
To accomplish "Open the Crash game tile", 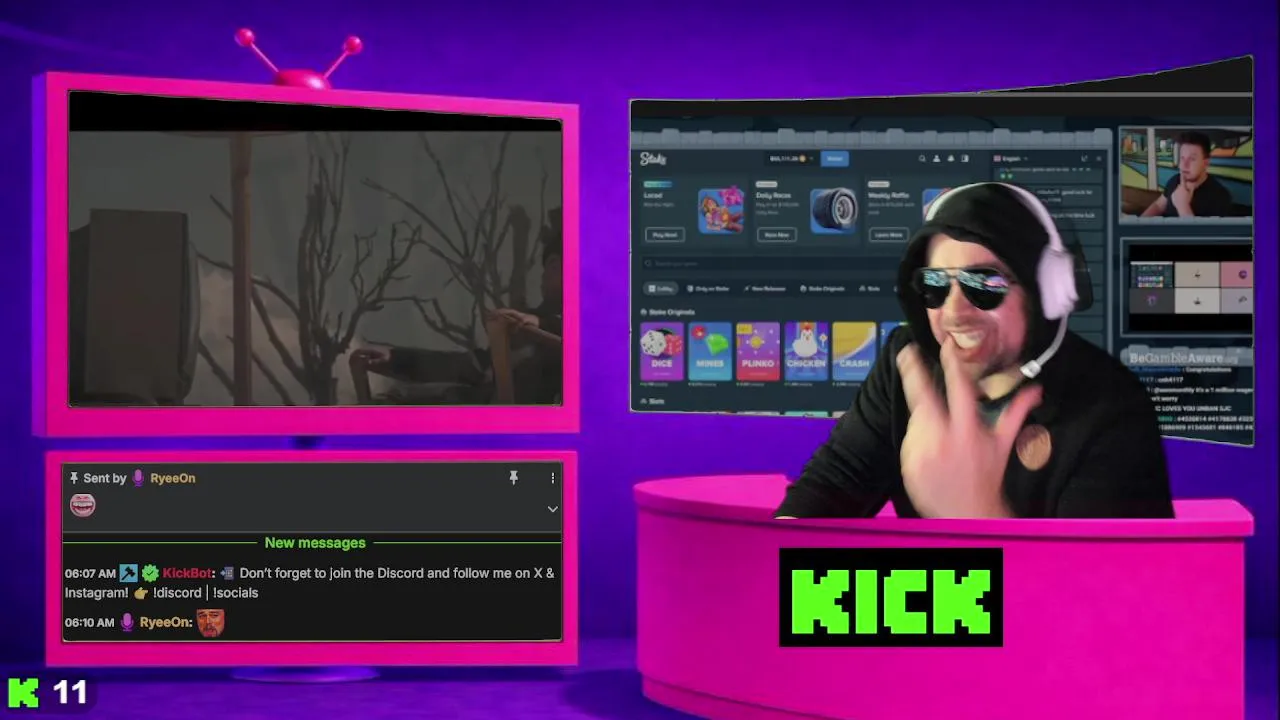I will (854, 351).
